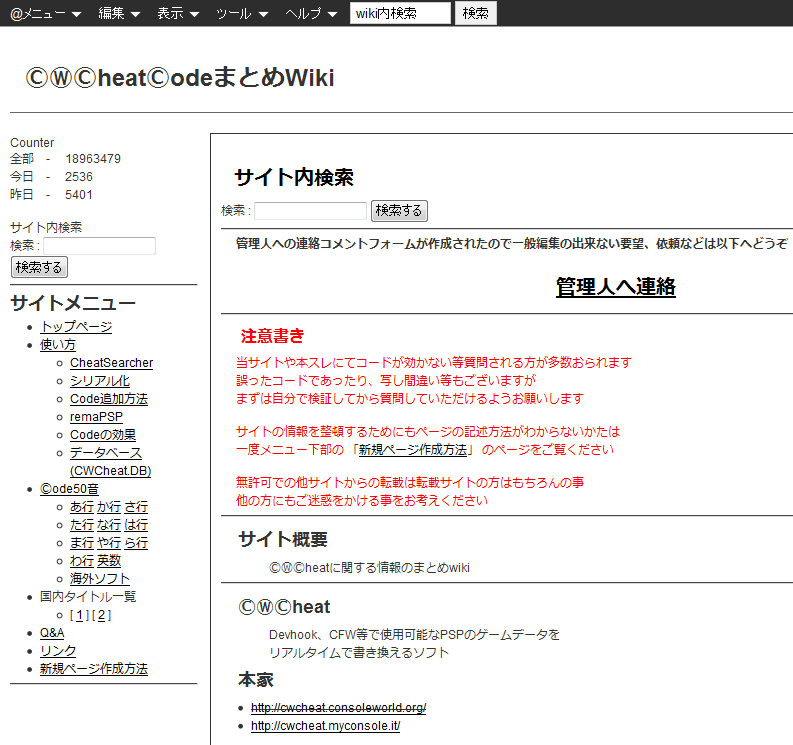Select the 今日 counter value 2536
The height and width of the screenshot is (745, 793).
(x=79, y=177)
